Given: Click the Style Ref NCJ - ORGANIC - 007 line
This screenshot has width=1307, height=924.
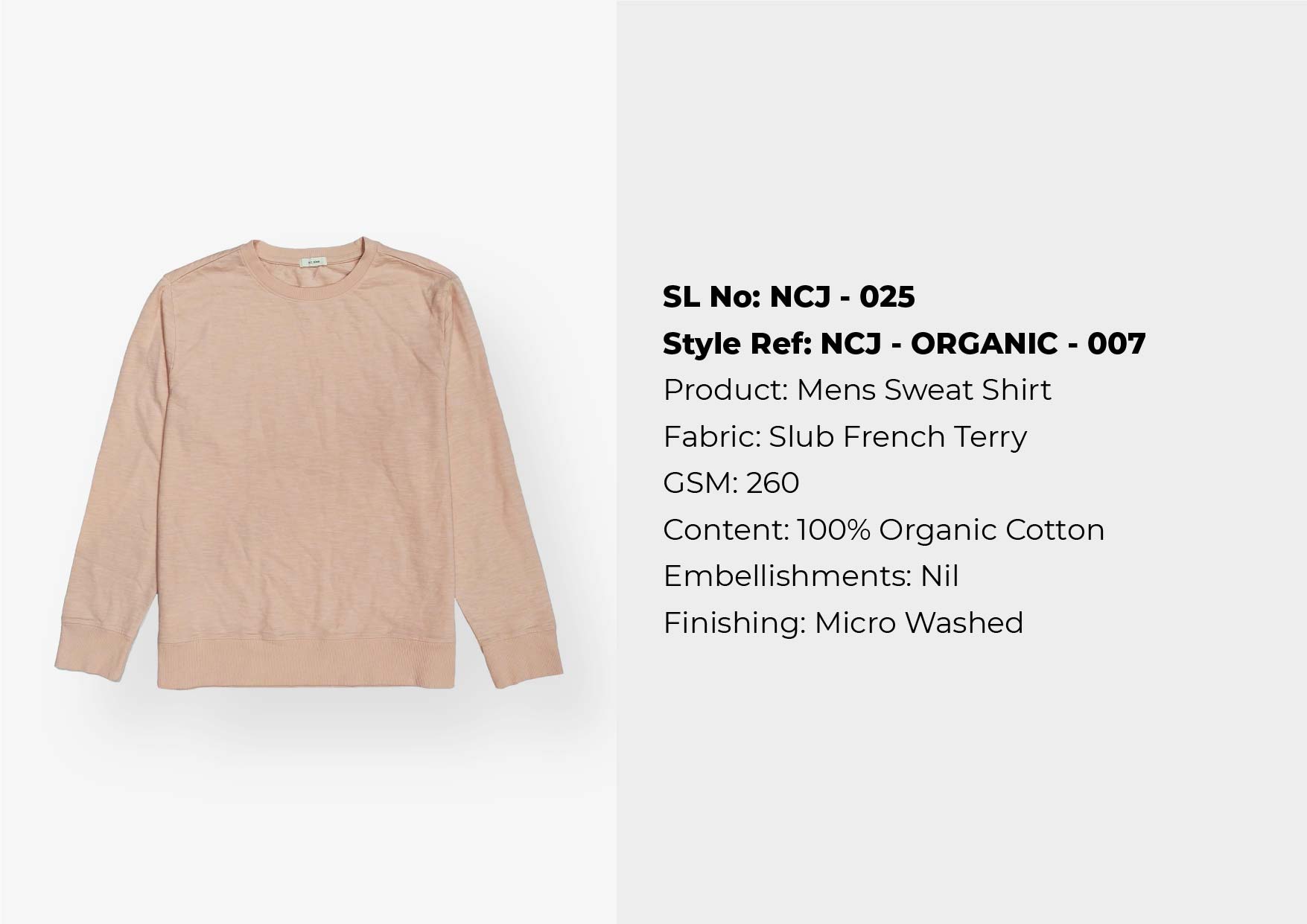Looking at the screenshot, I should [904, 344].
